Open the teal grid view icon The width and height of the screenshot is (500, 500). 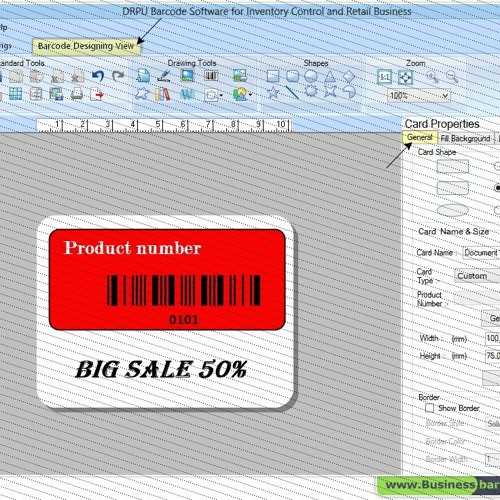coord(15,94)
